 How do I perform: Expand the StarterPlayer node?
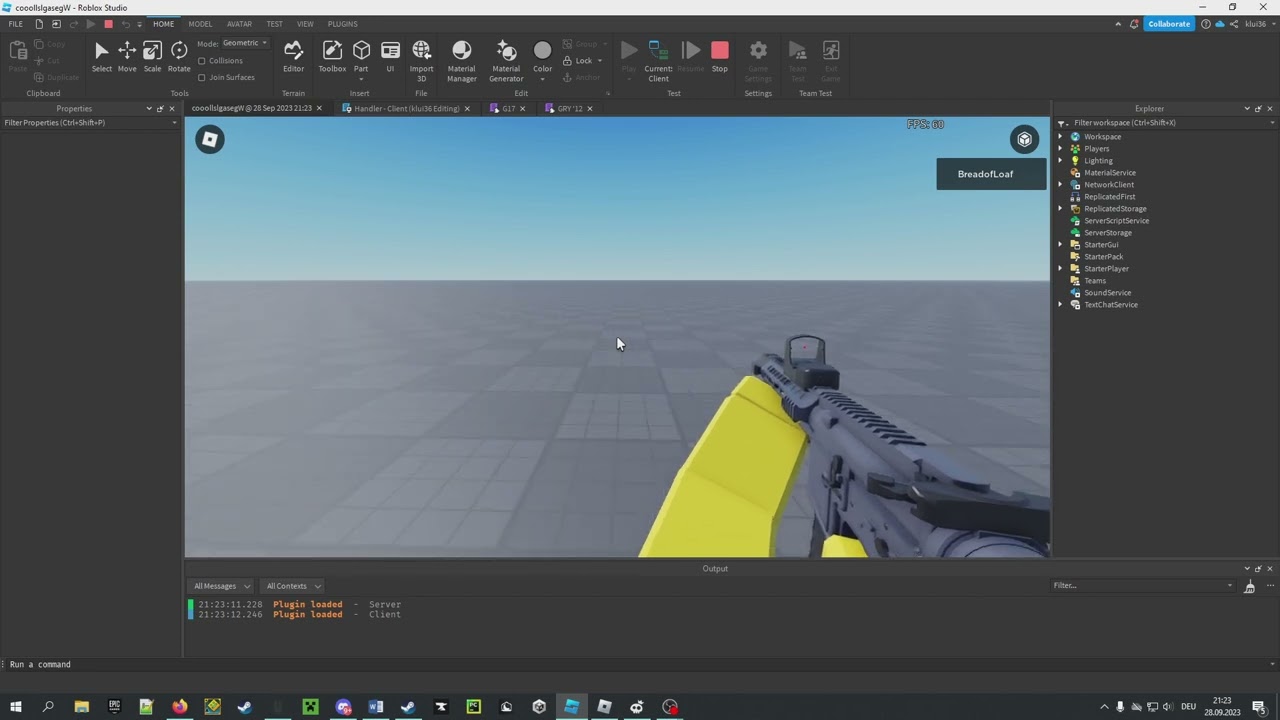coord(1061,269)
